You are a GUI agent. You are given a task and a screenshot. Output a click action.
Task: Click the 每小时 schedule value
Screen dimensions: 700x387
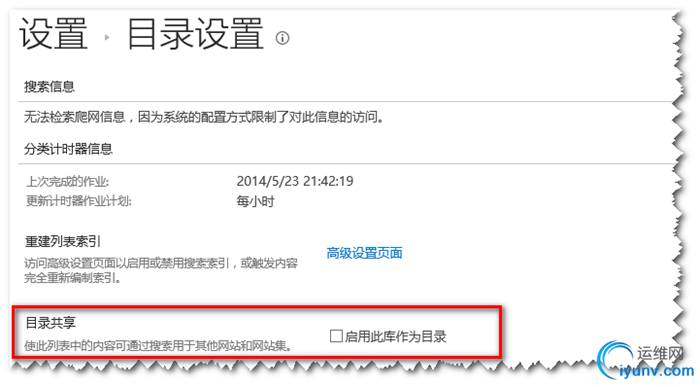click(255, 201)
